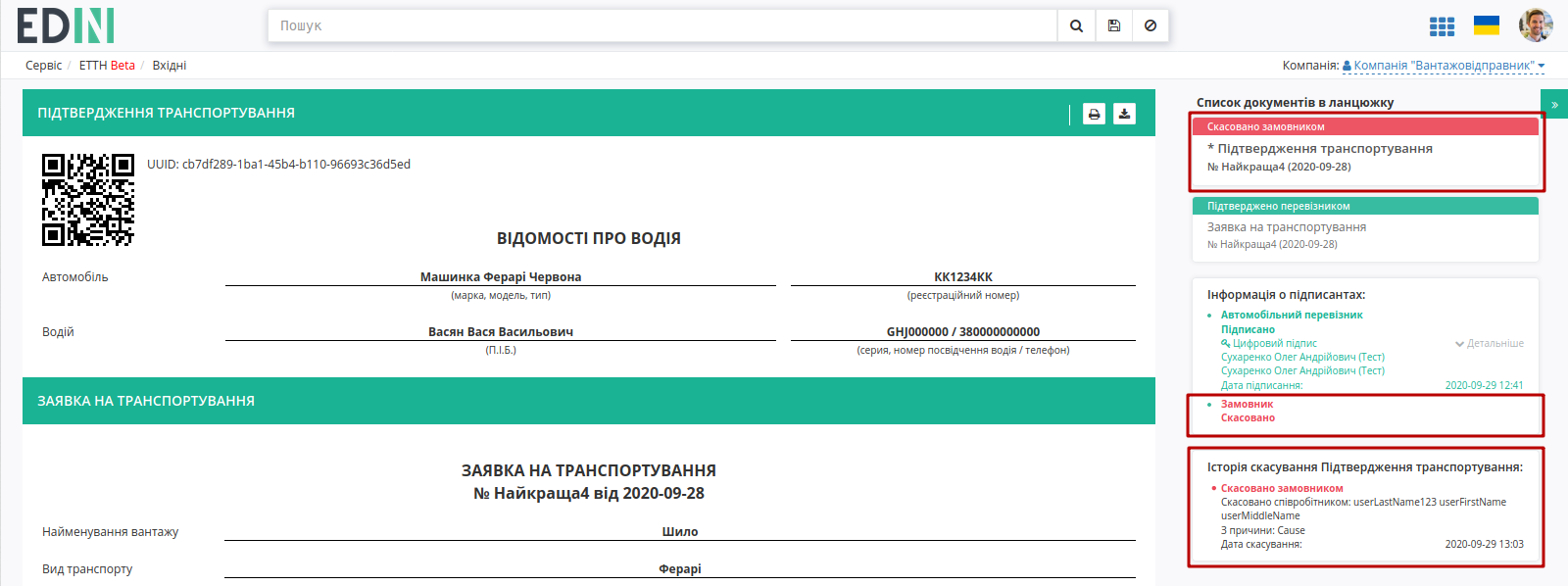The image size is (1568, 586).
Task: Click the Замовник signer entry
Action: coord(1247,405)
